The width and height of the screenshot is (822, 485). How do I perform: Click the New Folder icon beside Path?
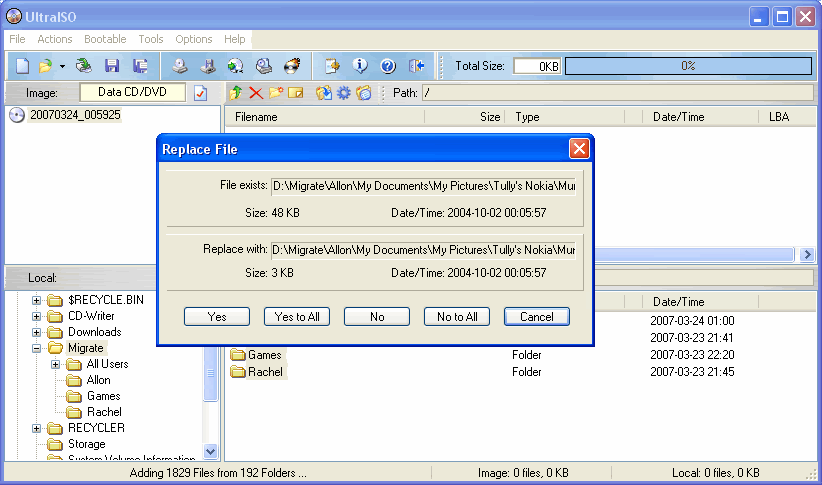tap(276, 93)
